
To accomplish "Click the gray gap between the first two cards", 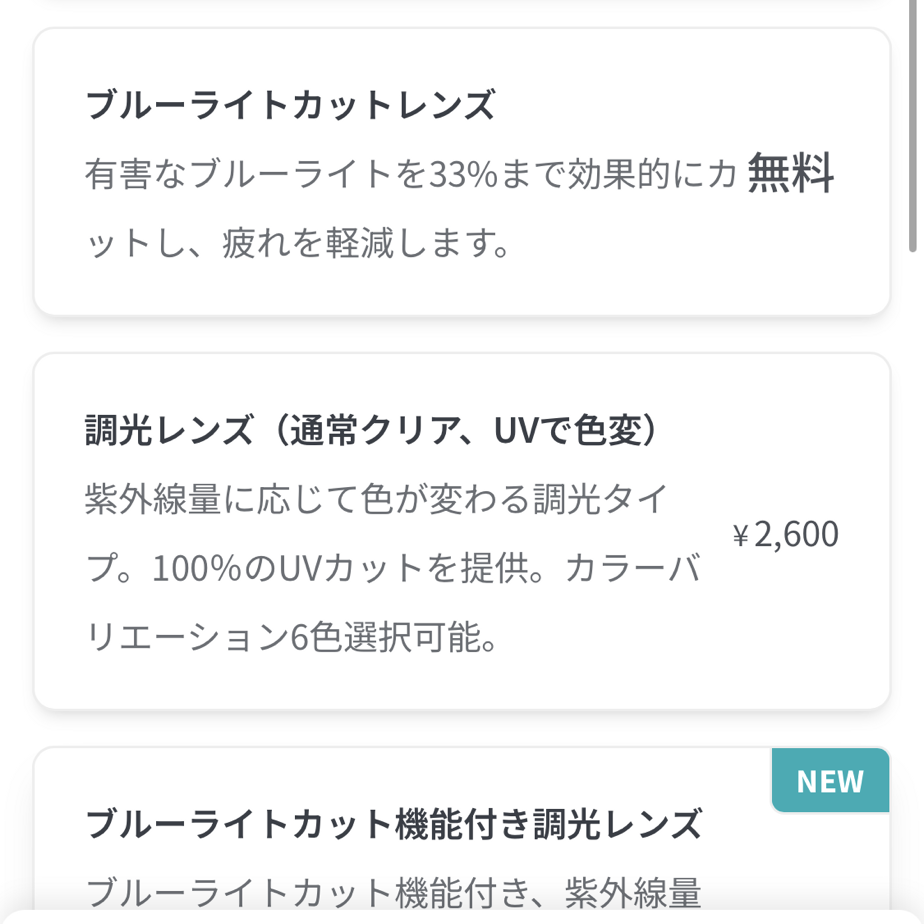I will click(x=460, y=335).
